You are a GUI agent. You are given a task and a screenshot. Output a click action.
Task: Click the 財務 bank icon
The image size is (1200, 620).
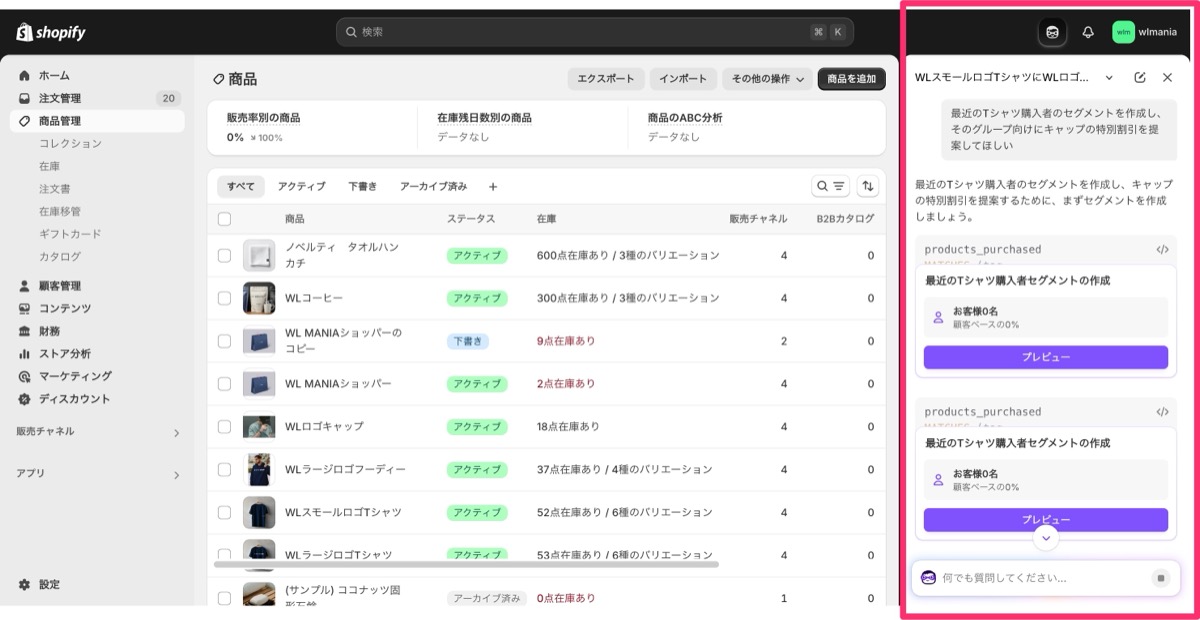click(25, 331)
